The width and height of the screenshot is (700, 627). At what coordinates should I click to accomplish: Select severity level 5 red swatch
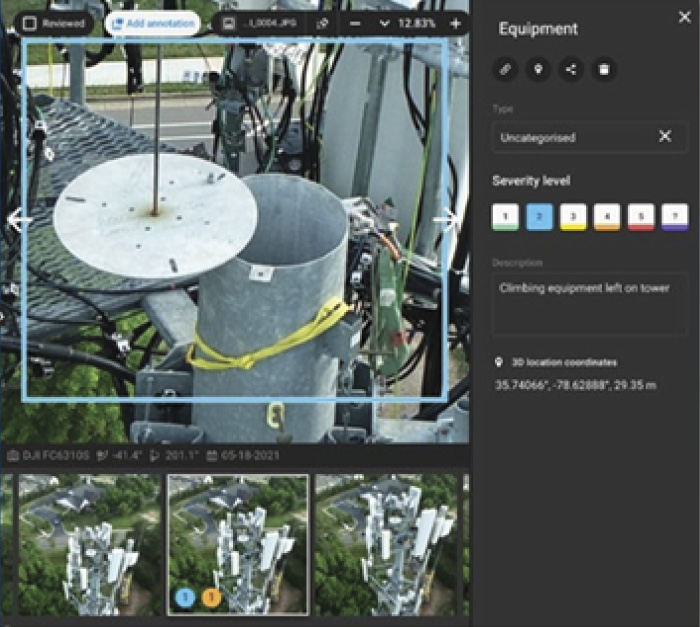[x=641, y=217]
